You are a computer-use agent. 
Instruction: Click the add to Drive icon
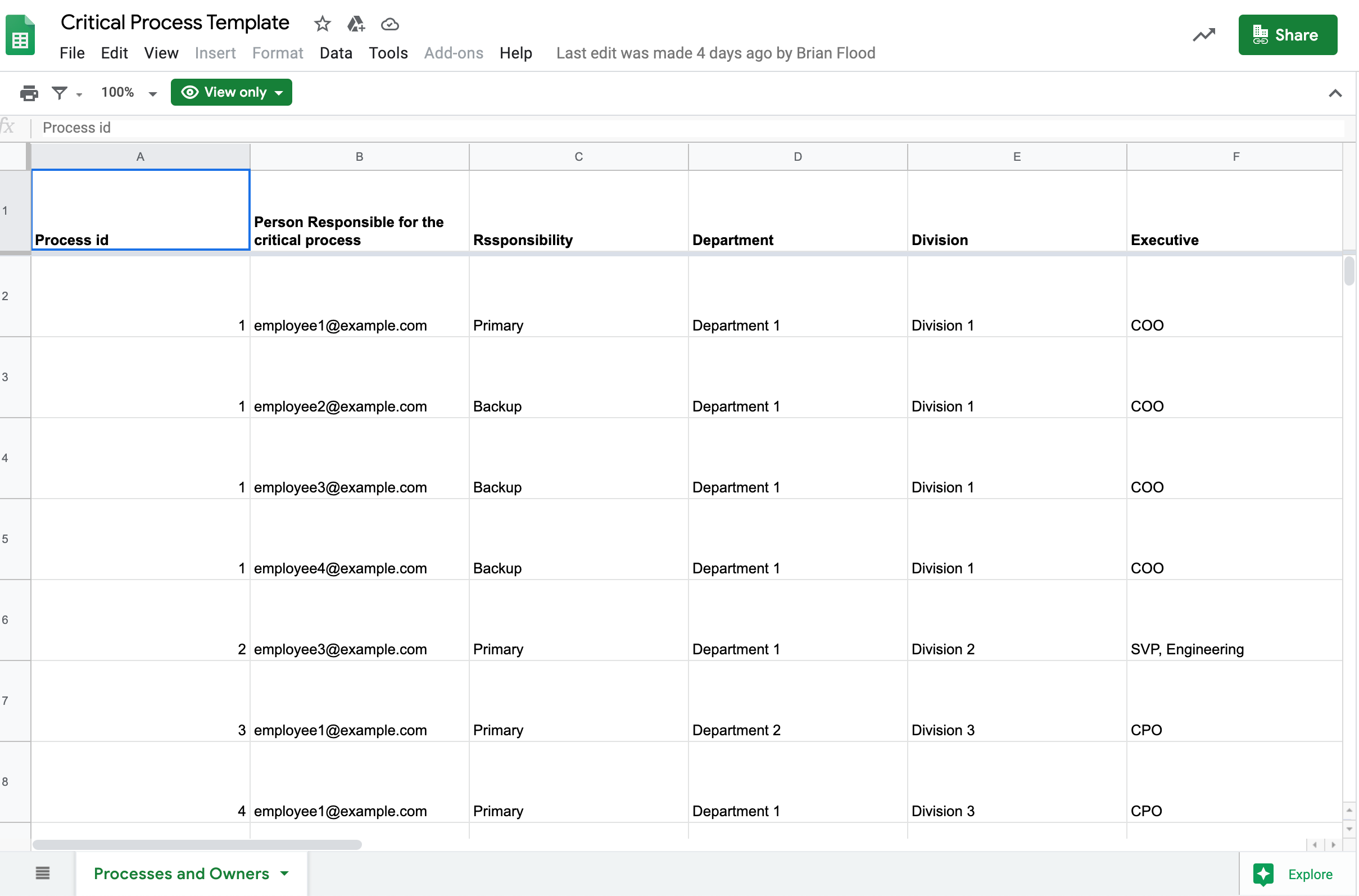(x=356, y=24)
